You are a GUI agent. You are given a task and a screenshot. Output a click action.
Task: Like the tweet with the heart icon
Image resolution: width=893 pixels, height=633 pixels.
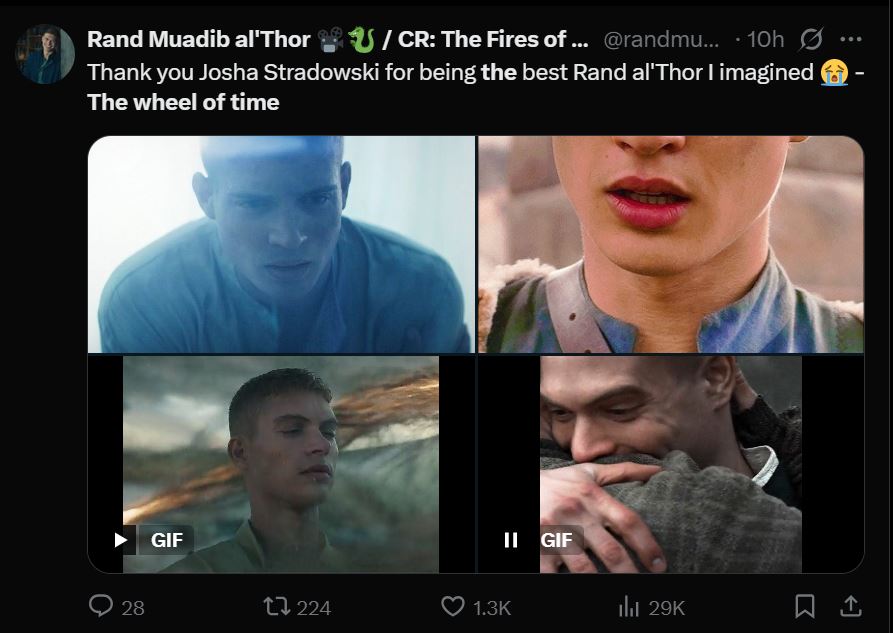pos(453,606)
